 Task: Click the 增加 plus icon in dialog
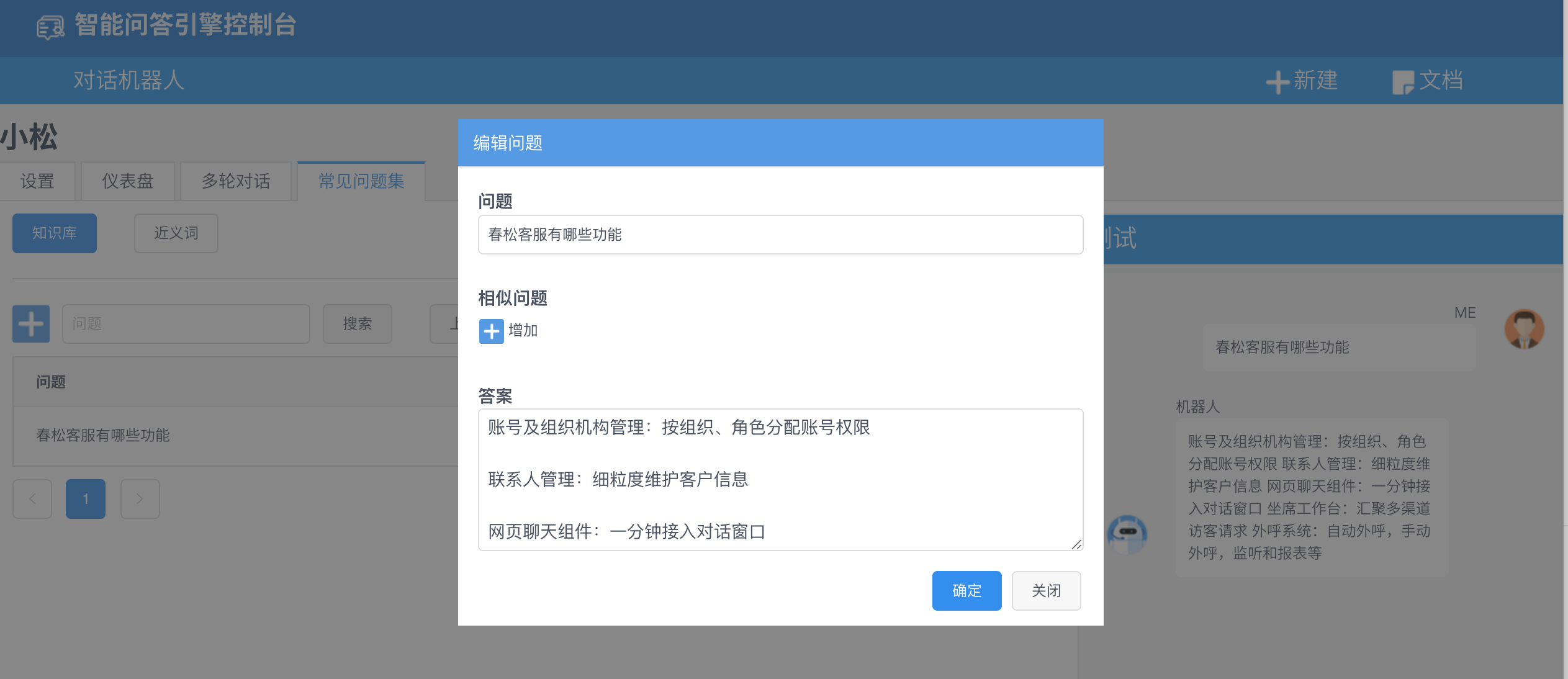click(491, 331)
